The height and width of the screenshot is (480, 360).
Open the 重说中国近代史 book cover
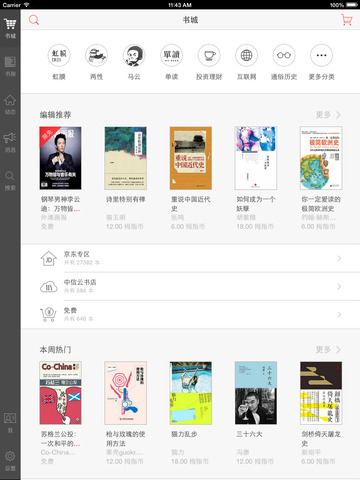point(191,158)
